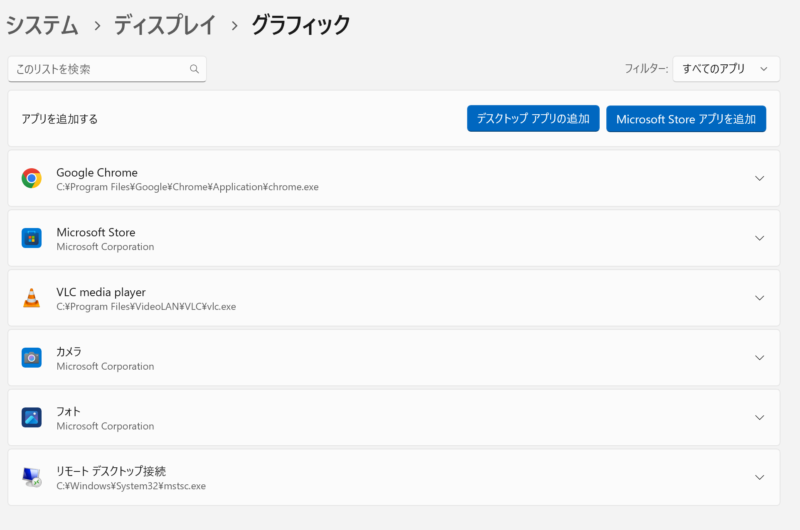
Task: Expand the Google Chrome entry chevron
Action: point(759,179)
